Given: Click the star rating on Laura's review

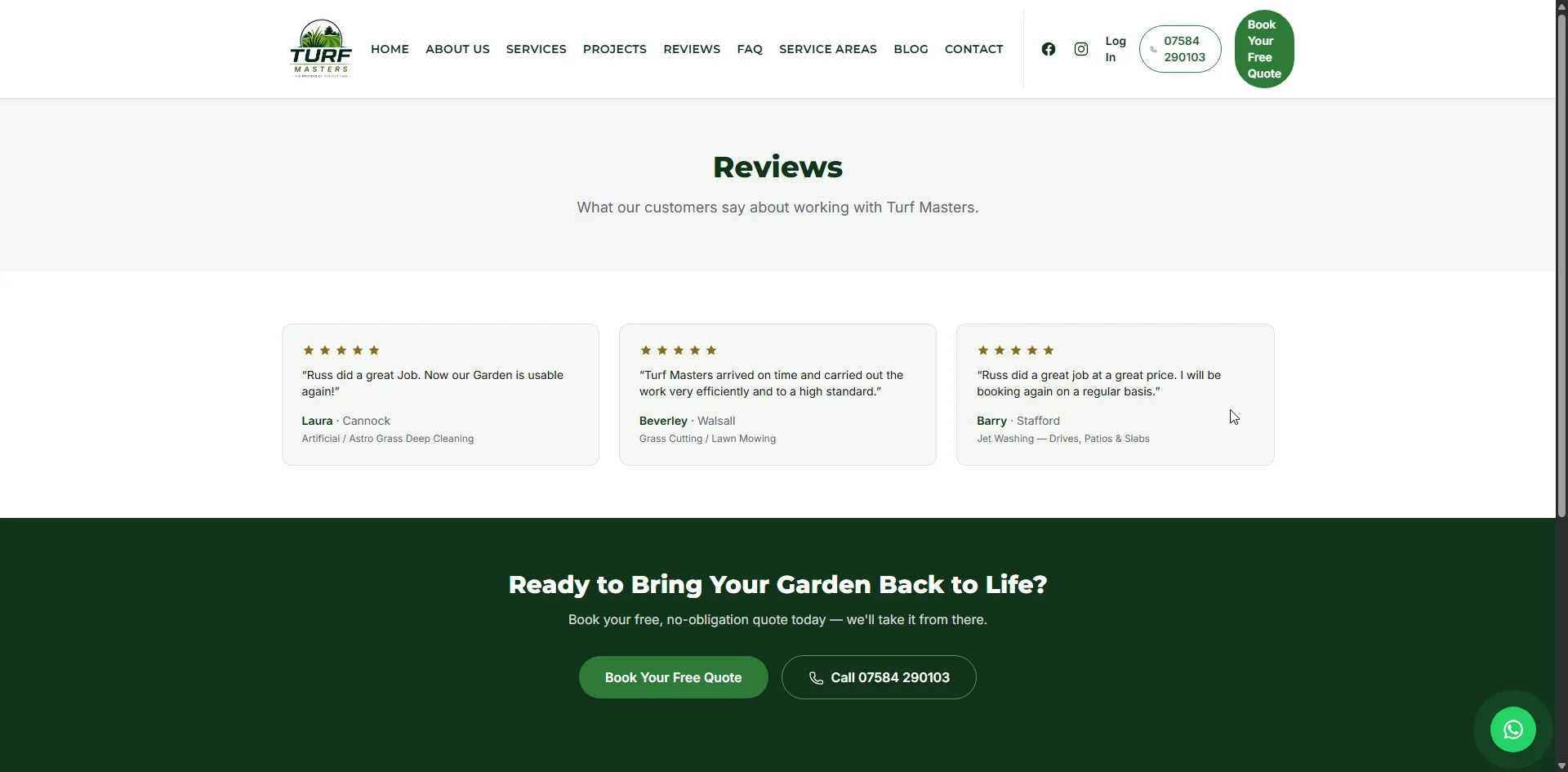Looking at the screenshot, I should 341,350.
